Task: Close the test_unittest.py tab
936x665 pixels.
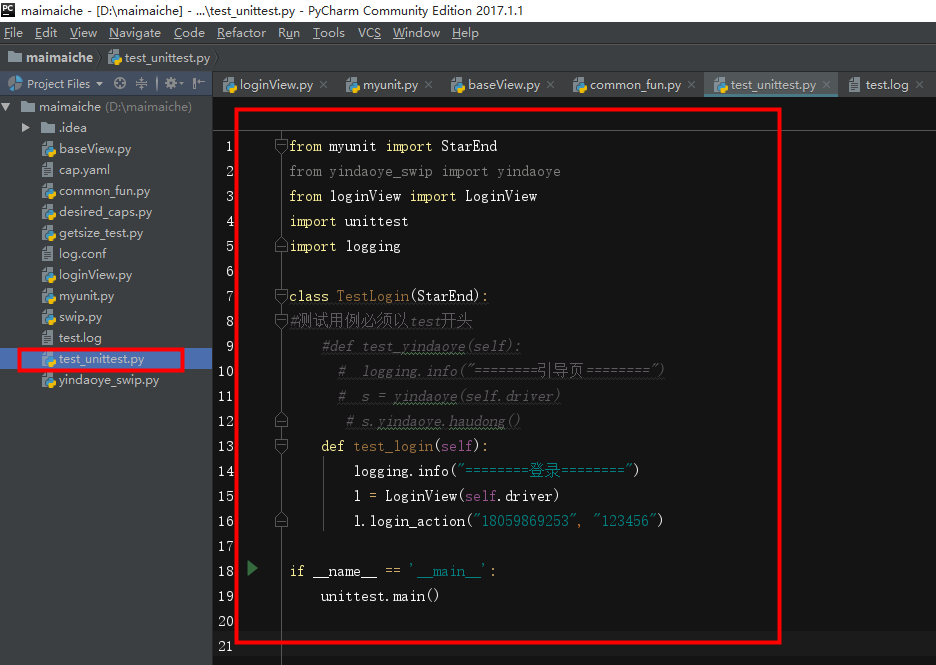Action: tap(826, 85)
